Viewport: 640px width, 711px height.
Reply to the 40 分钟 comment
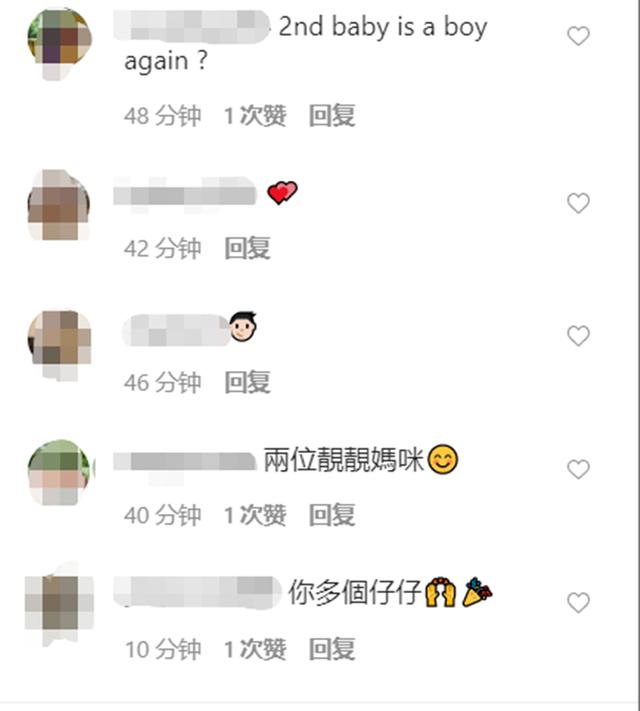(x=332, y=515)
